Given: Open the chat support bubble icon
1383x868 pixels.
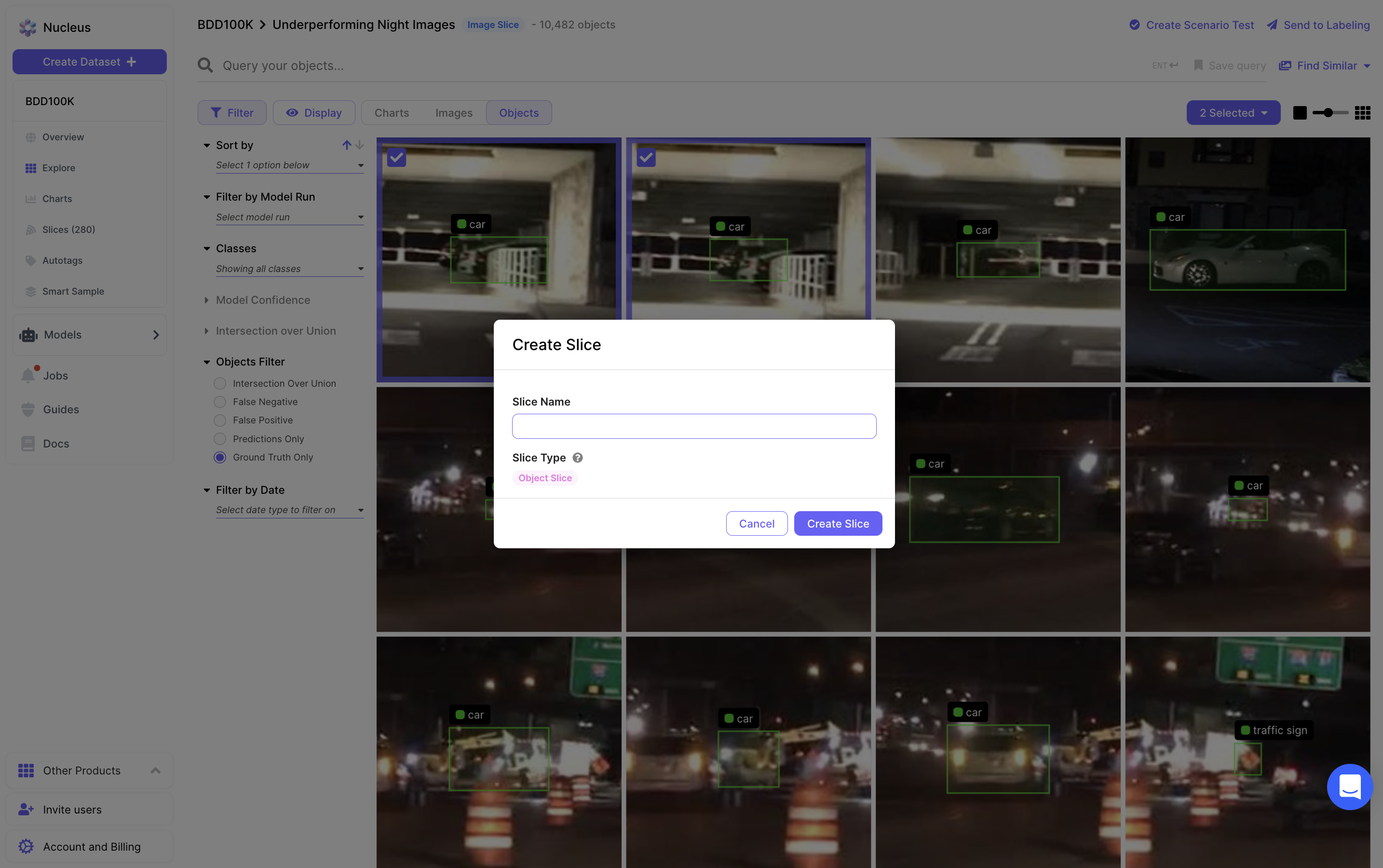Looking at the screenshot, I should coord(1349,786).
